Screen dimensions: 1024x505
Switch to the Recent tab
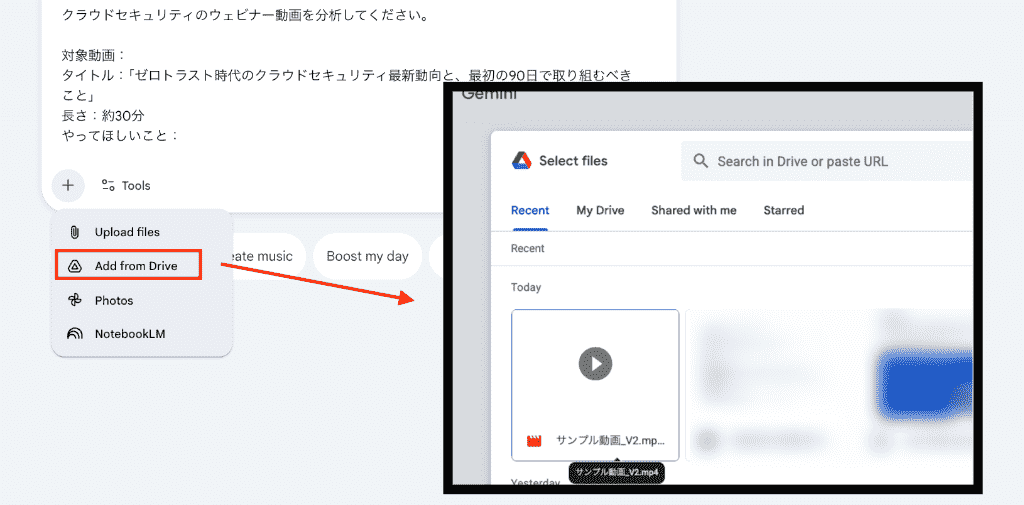pyautogui.click(x=530, y=210)
